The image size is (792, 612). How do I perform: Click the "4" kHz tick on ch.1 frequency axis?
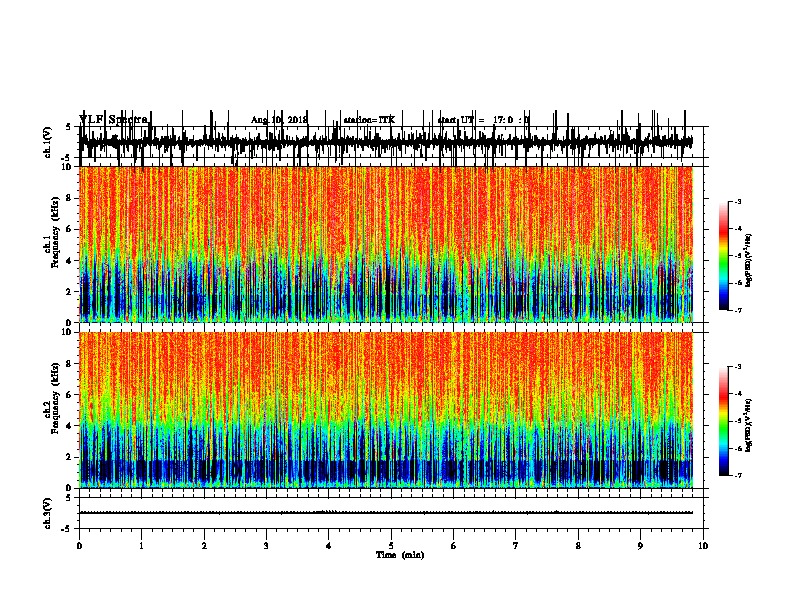coord(70,261)
